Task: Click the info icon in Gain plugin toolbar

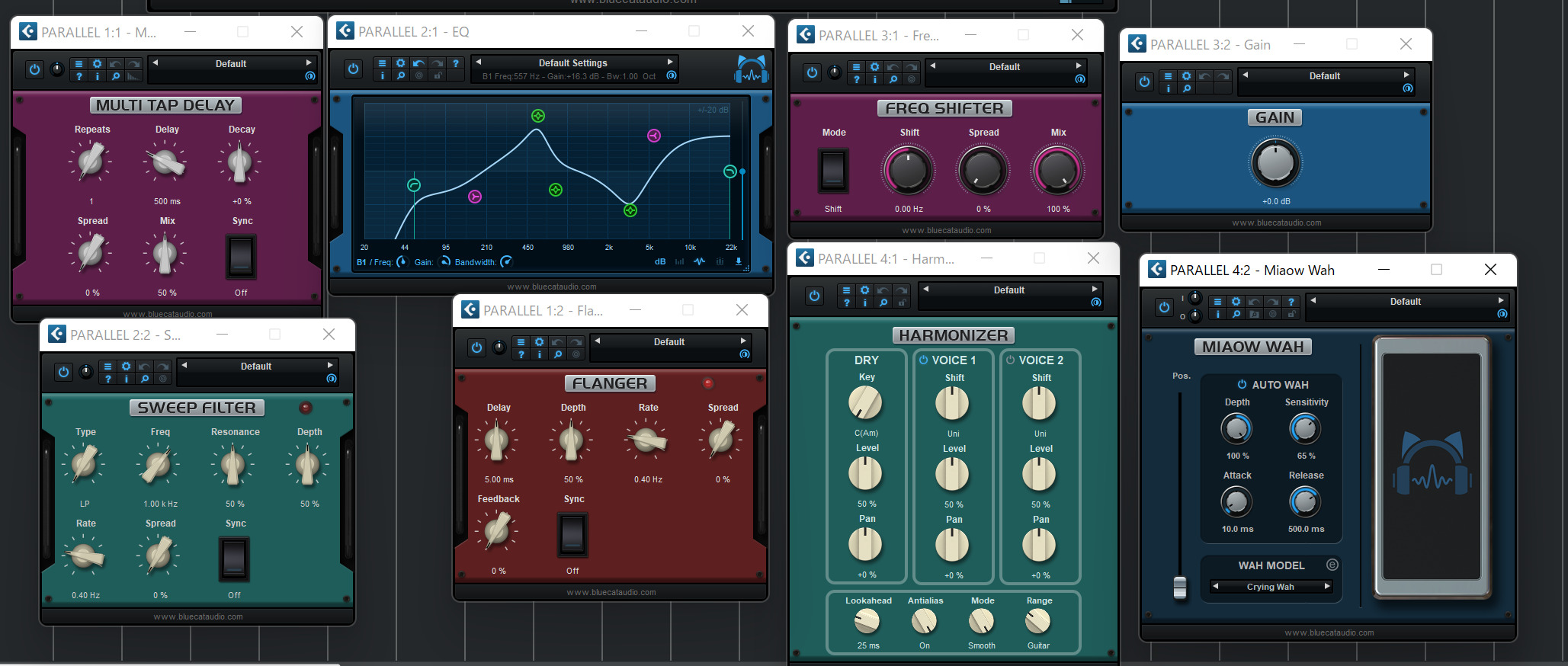Action: click(1168, 88)
